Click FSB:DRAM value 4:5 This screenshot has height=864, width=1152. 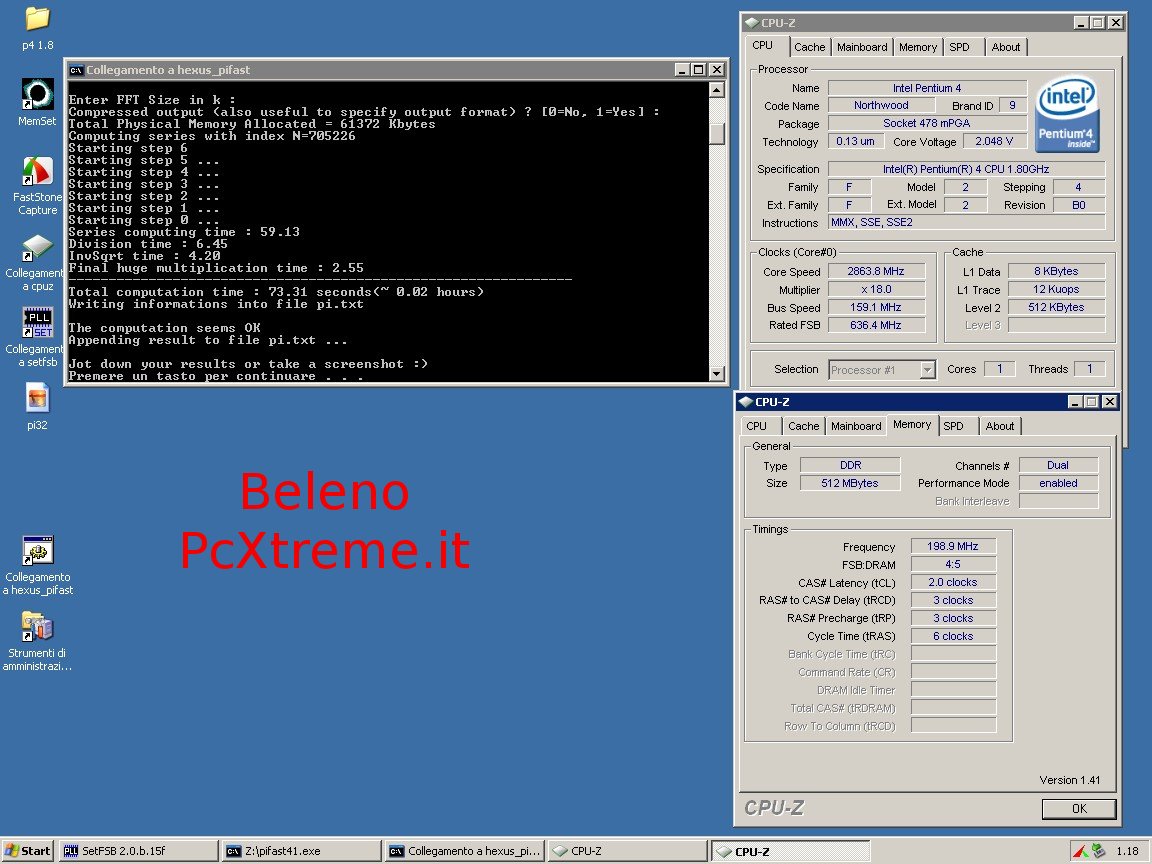[953, 564]
